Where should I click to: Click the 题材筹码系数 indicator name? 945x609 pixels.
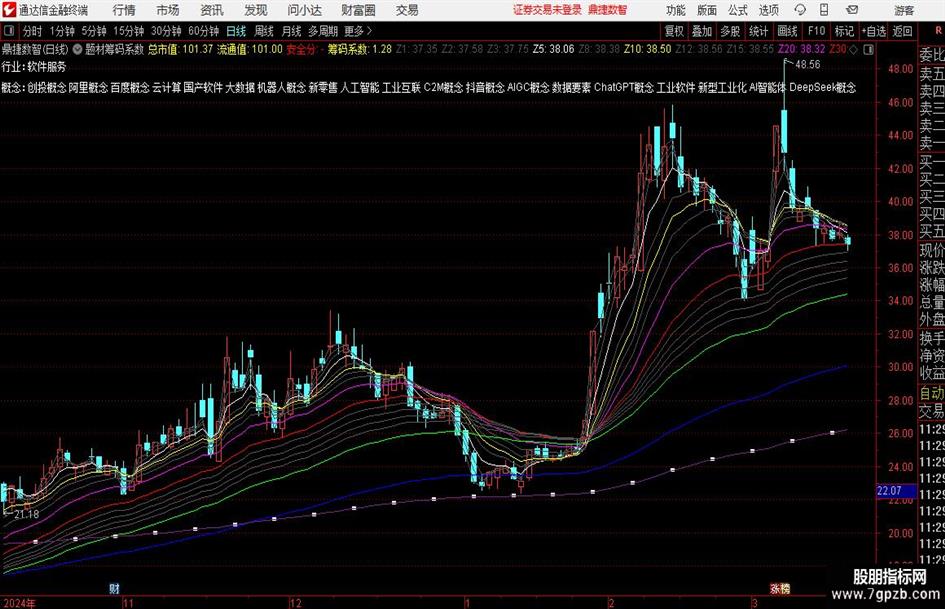tap(115, 49)
